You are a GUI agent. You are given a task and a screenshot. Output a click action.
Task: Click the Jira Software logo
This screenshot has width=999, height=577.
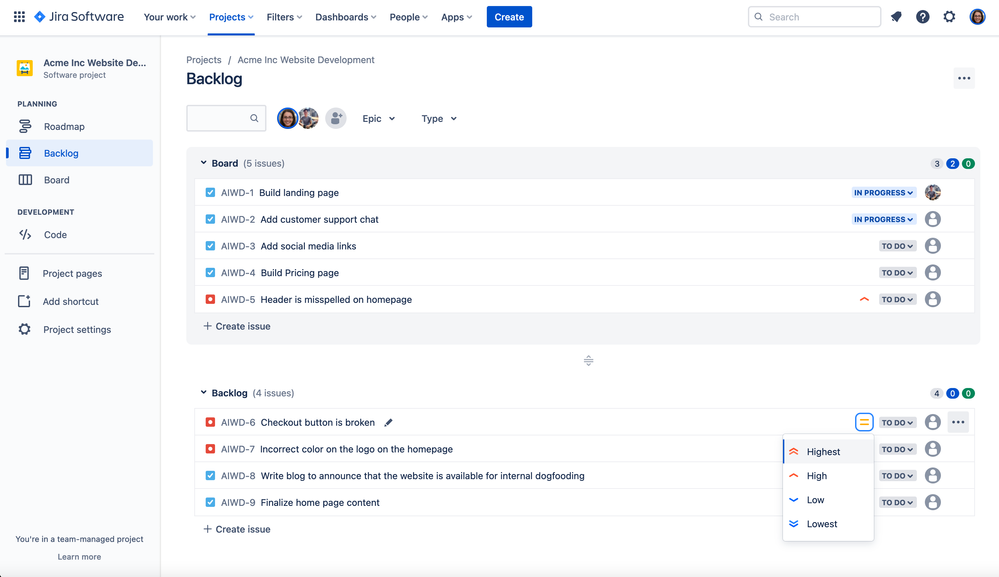point(79,17)
